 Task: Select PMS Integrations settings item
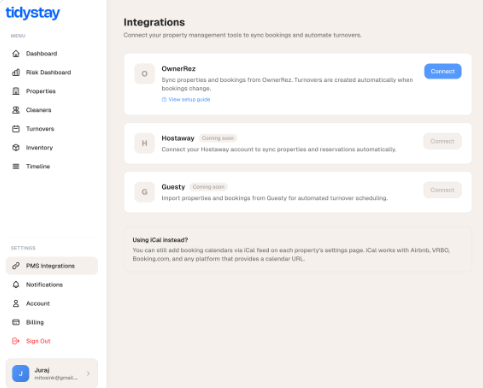(x=52, y=266)
